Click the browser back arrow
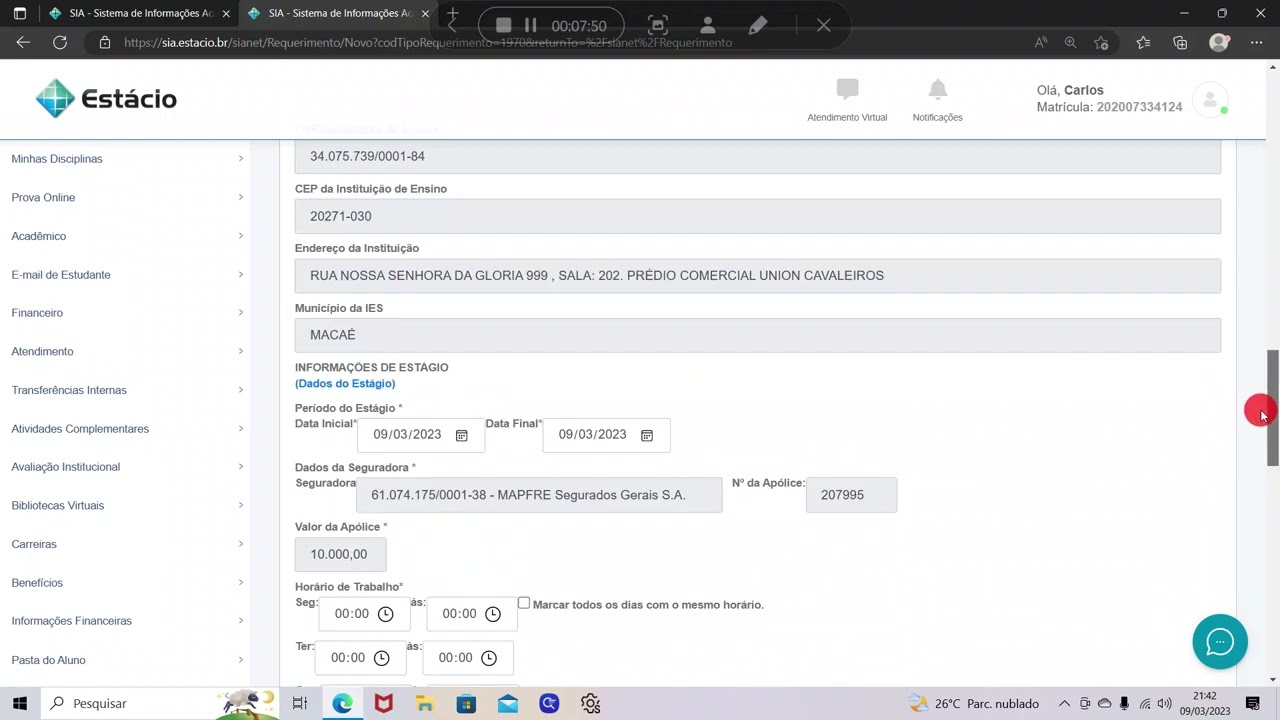This screenshot has height=720, width=1280. [x=23, y=42]
